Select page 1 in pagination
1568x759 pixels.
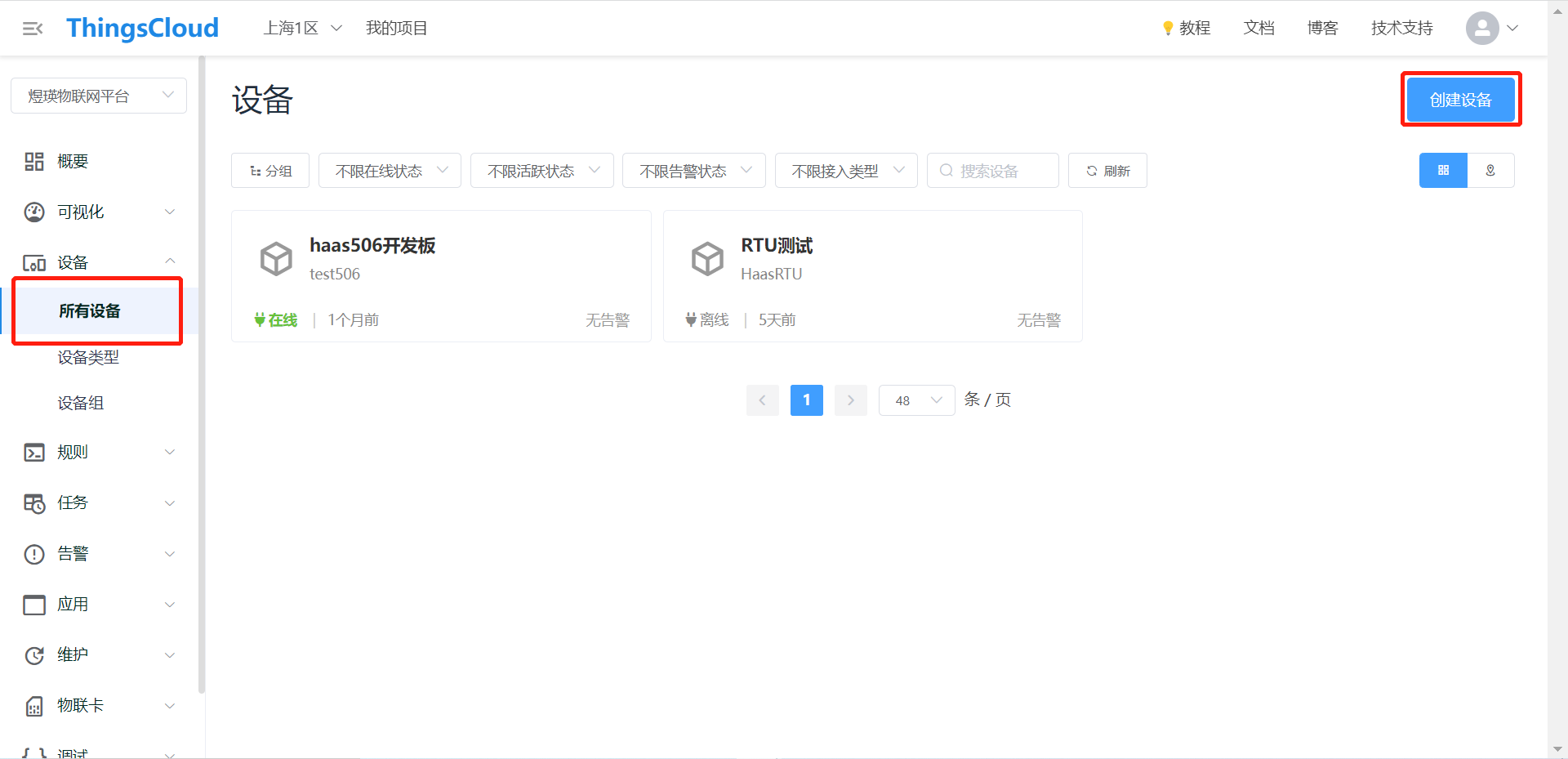pyautogui.click(x=807, y=400)
